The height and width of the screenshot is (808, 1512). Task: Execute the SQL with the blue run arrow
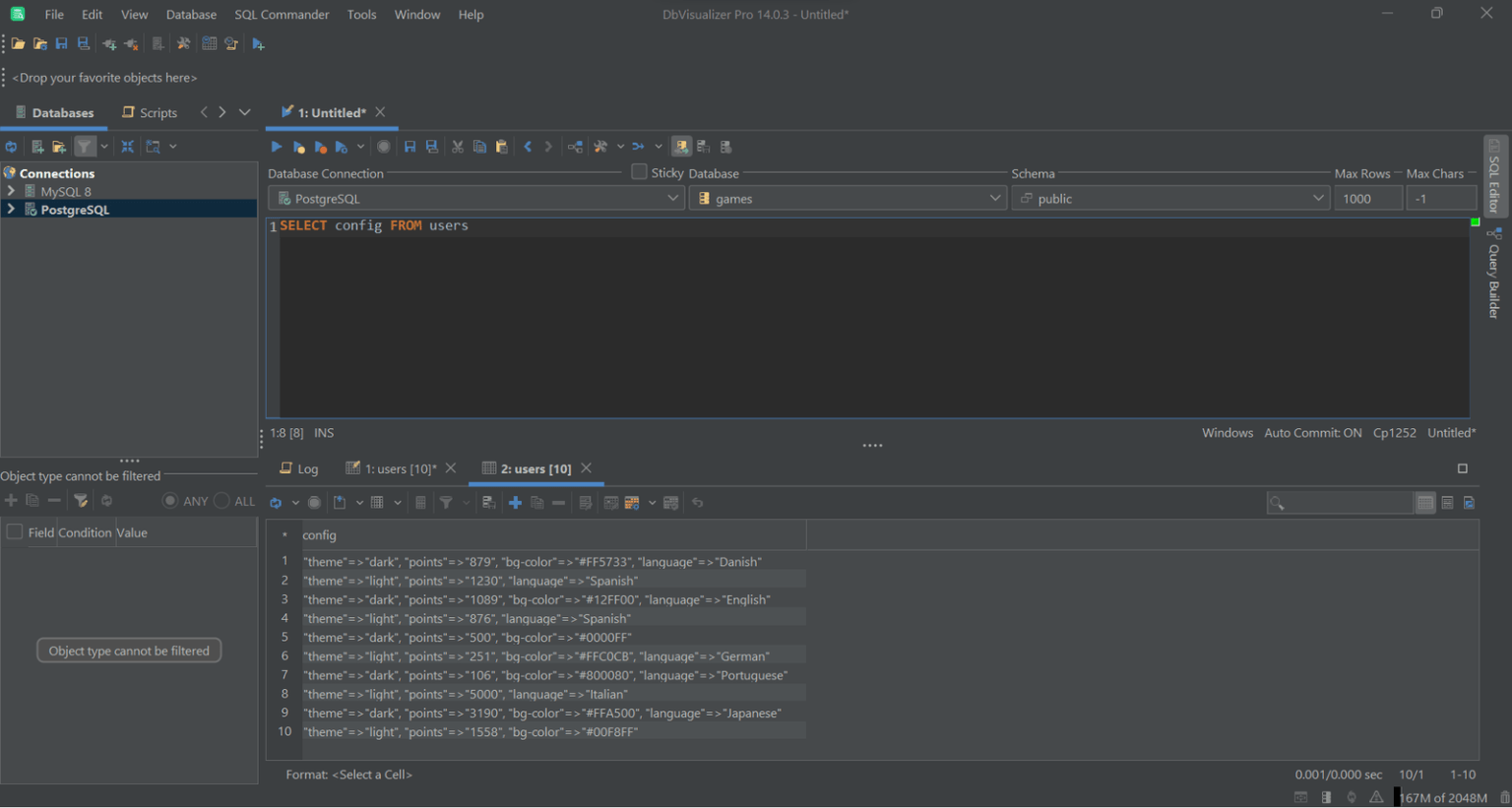tap(277, 147)
